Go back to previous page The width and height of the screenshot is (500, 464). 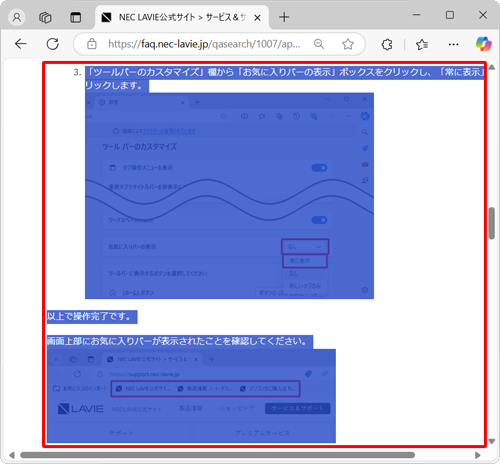click(x=21, y=44)
